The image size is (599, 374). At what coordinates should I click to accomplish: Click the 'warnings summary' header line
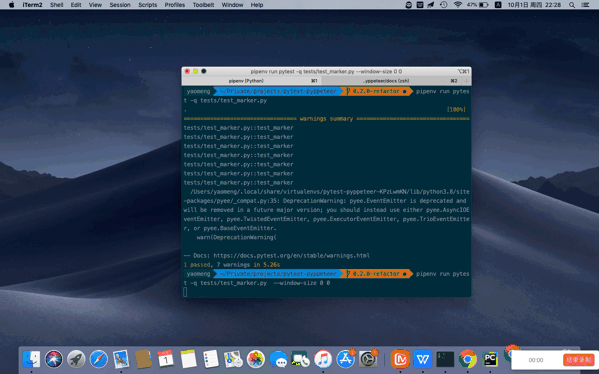(327, 119)
